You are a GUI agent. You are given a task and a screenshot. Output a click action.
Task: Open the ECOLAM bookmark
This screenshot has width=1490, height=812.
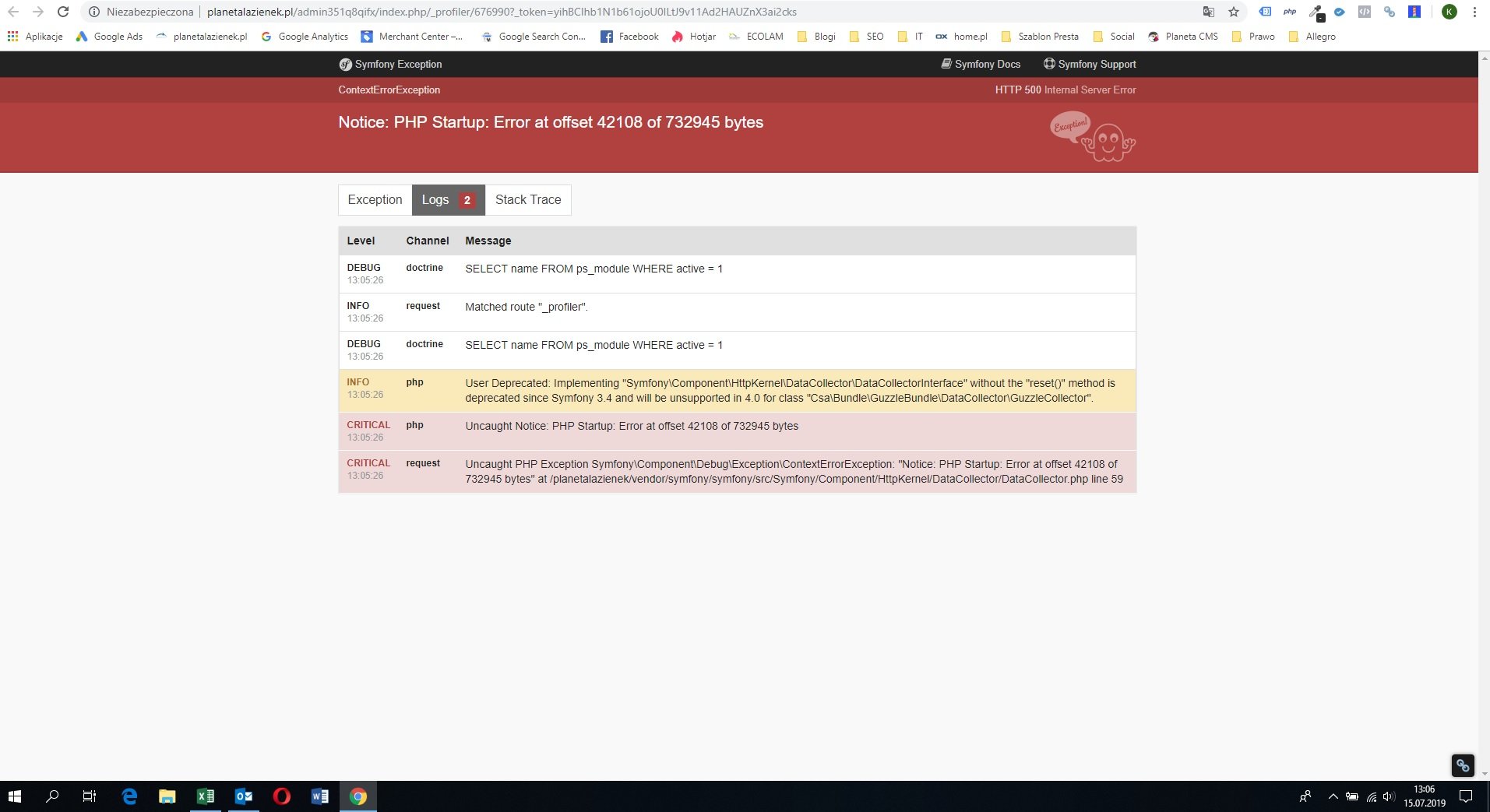point(756,37)
